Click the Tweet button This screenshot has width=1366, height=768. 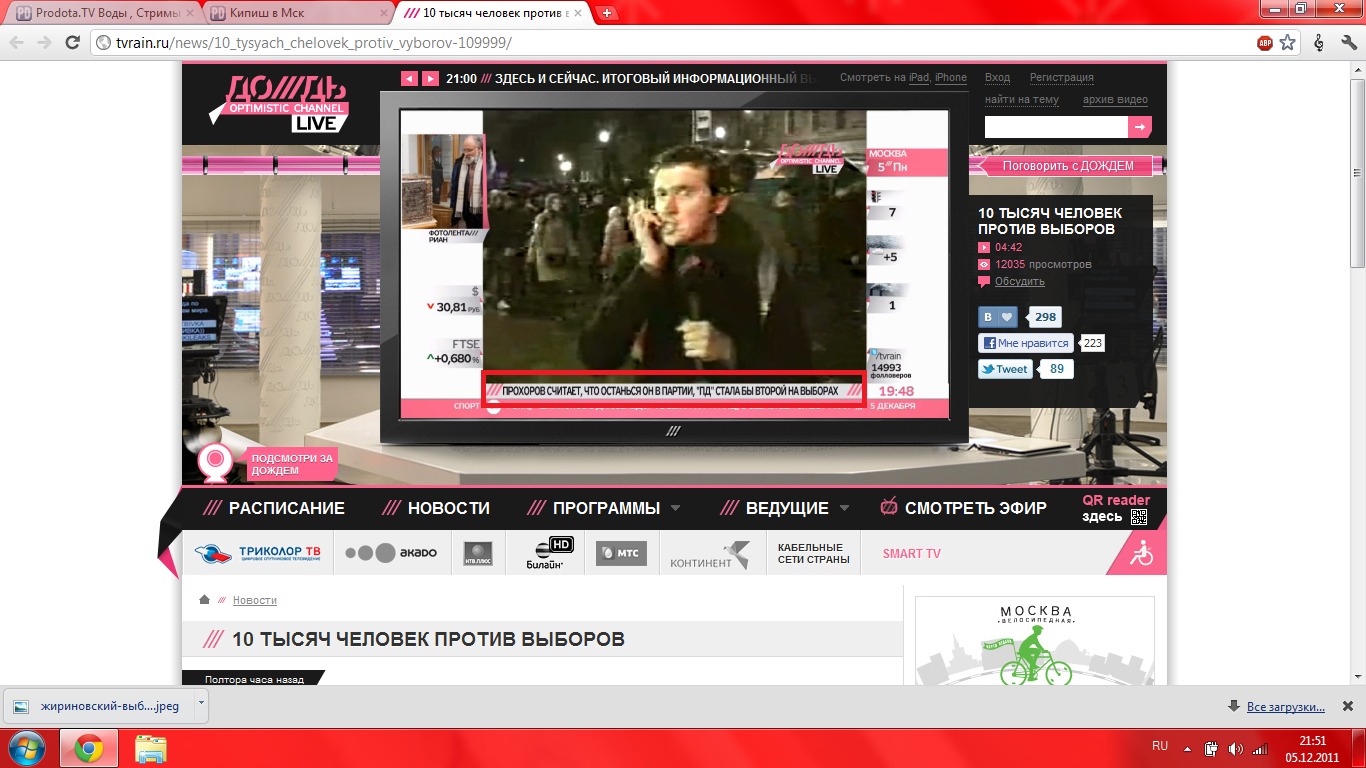click(x=1005, y=369)
